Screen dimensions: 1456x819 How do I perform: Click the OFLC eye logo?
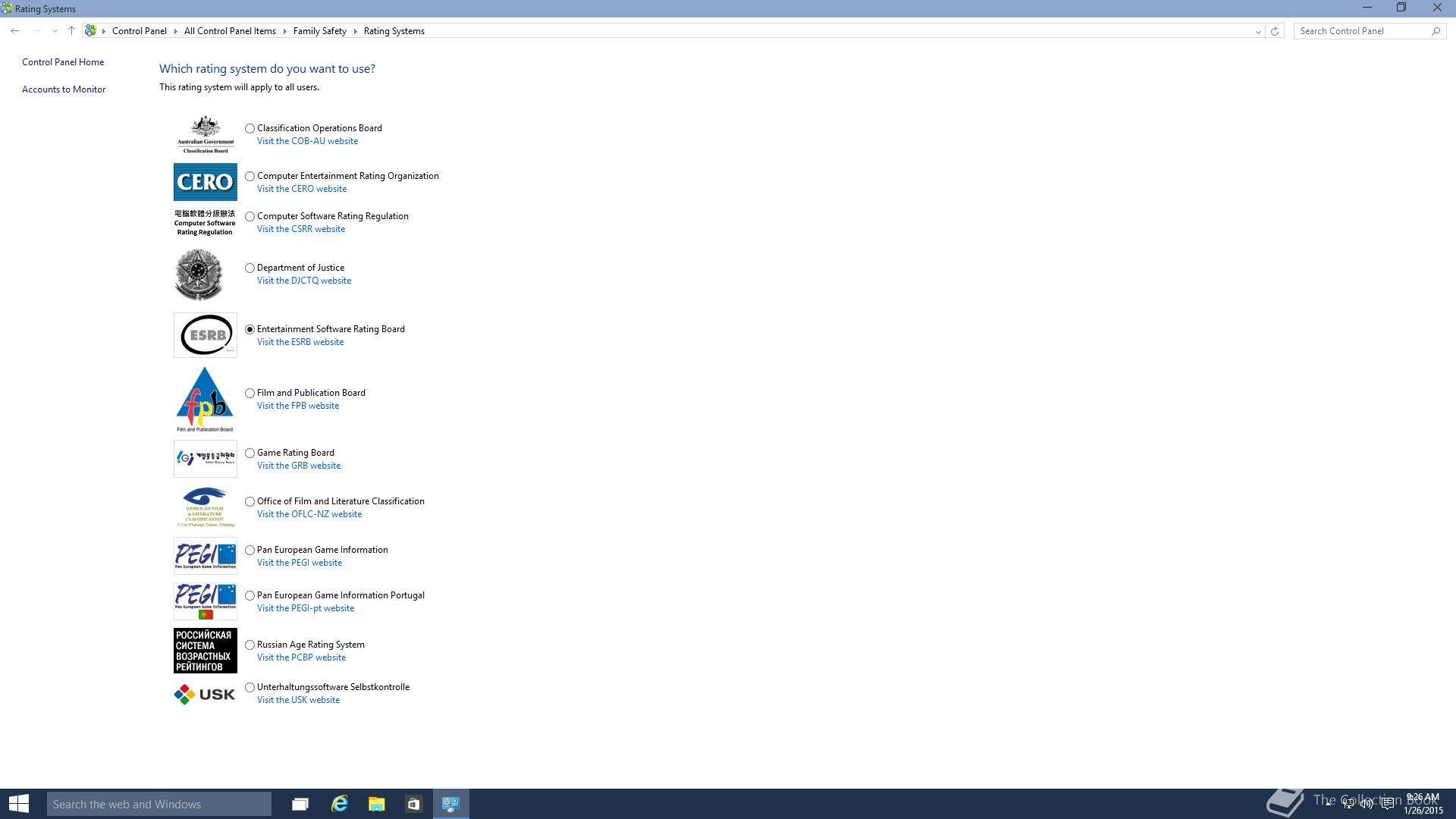(205, 507)
